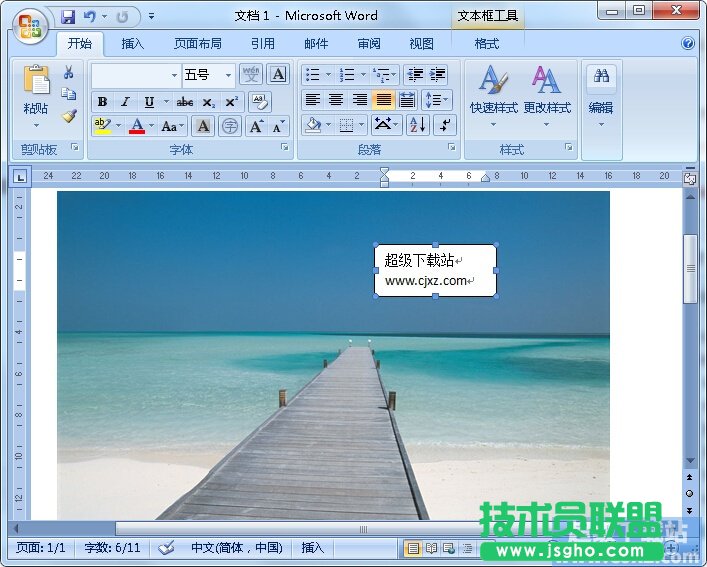Clear formatting with eraser icon
This screenshot has height=567, width=707.
click(x=260, y=102)
